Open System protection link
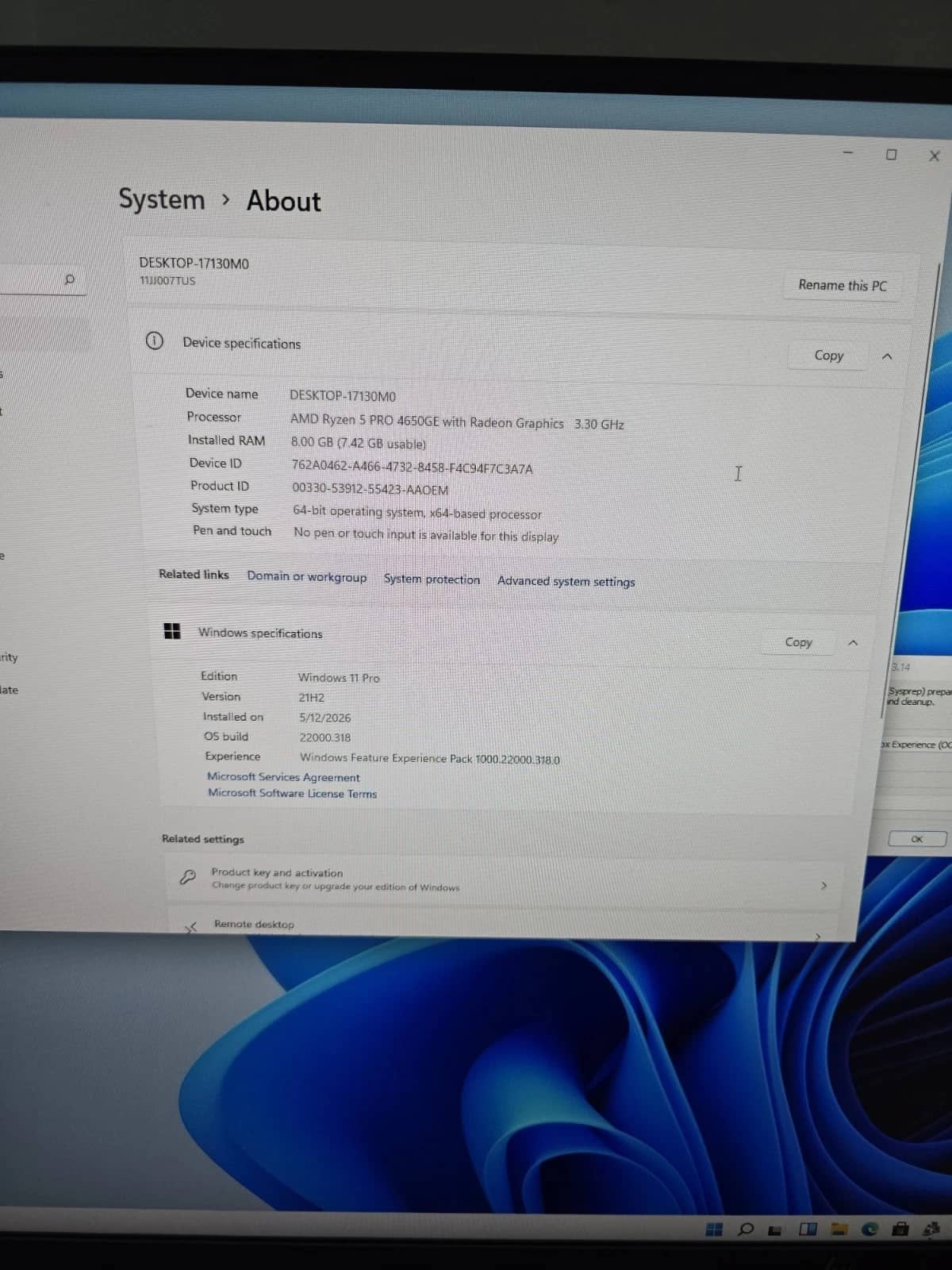Image resolution: width=952 pixels, height=1270 pixels. [x=432, y=579]
